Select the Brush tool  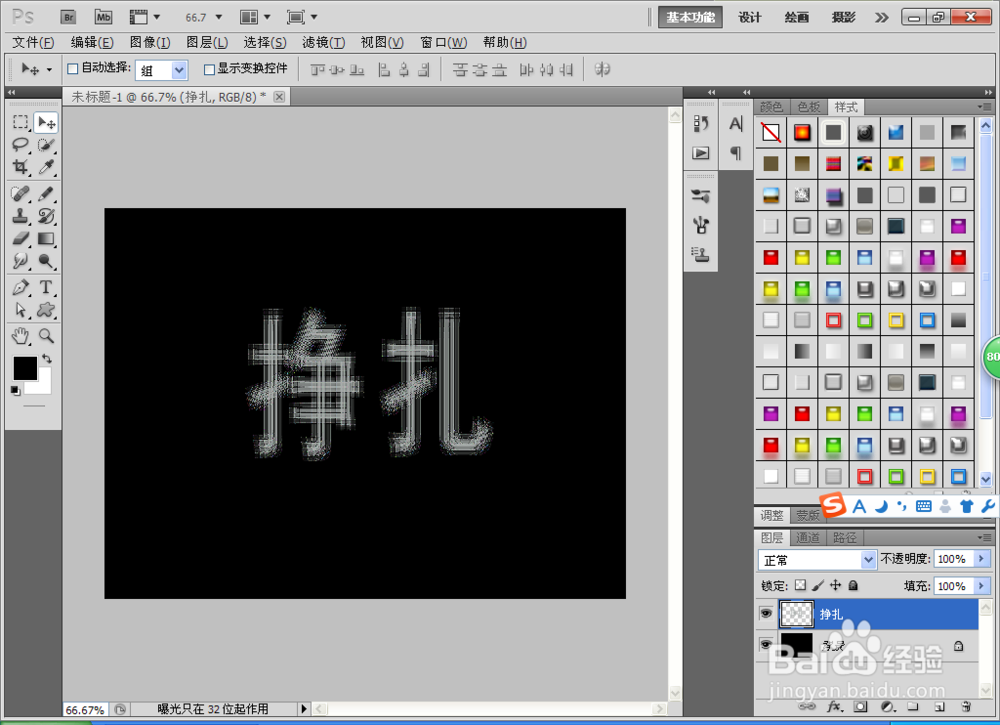tap(46, 194)
